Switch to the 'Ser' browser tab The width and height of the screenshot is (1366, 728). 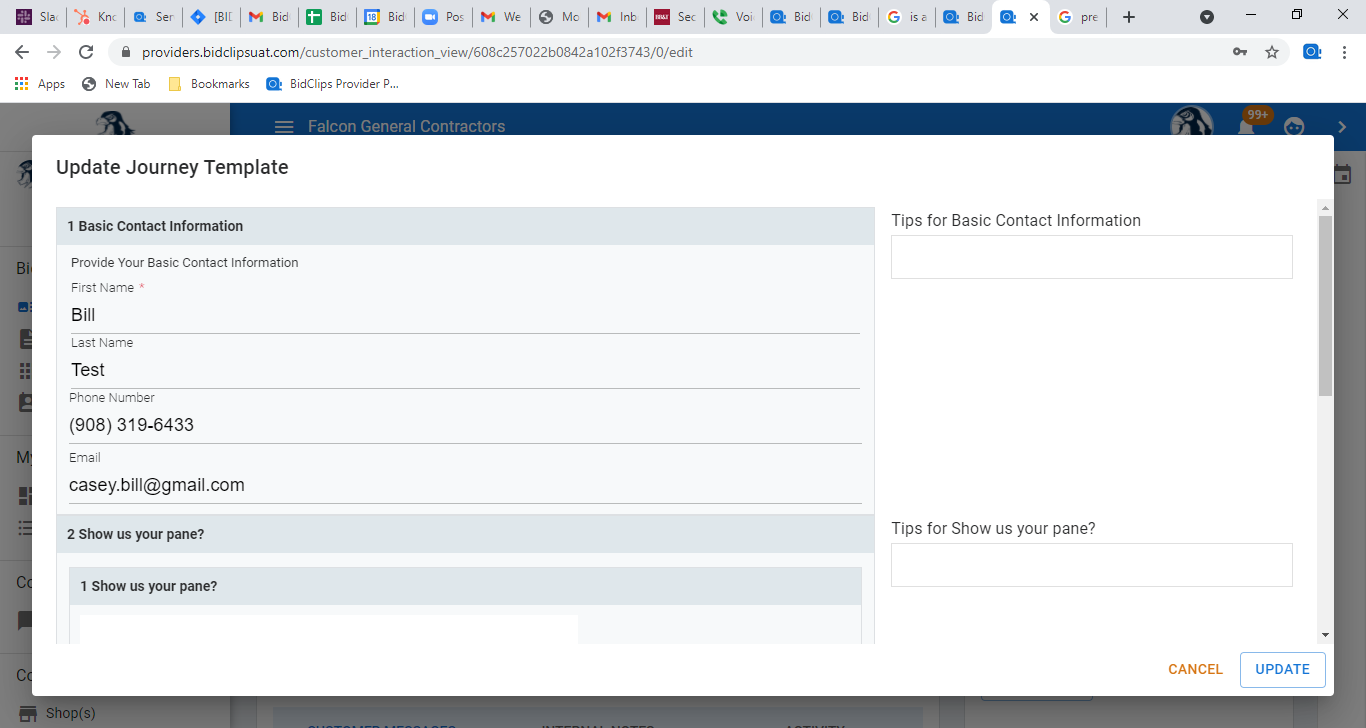coord(153,17)
